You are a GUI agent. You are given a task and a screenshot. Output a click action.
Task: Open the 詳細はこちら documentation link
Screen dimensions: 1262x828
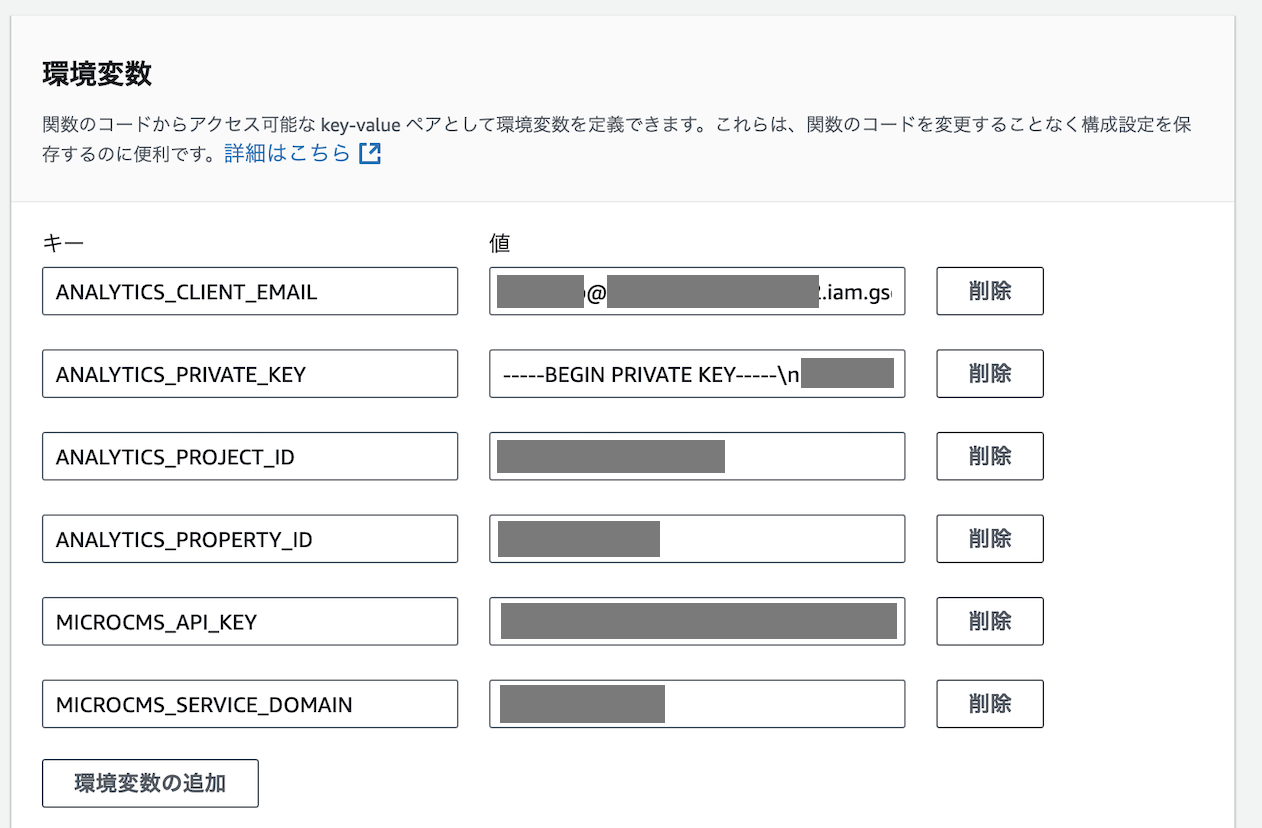point(287,154)
